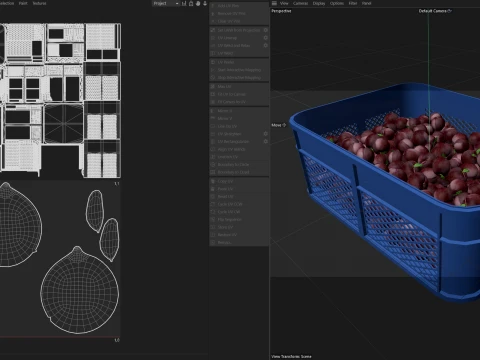Screen dimensions: 480x360
Task: Click the Unstitch UV icon
Action: (213, 157)
